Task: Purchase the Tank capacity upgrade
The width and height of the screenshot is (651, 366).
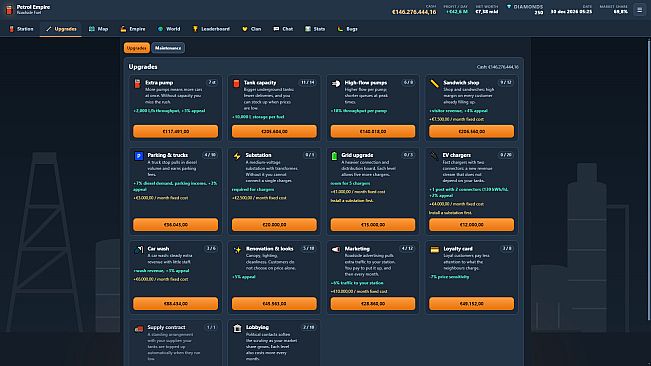Action: [x=274, y=131]
